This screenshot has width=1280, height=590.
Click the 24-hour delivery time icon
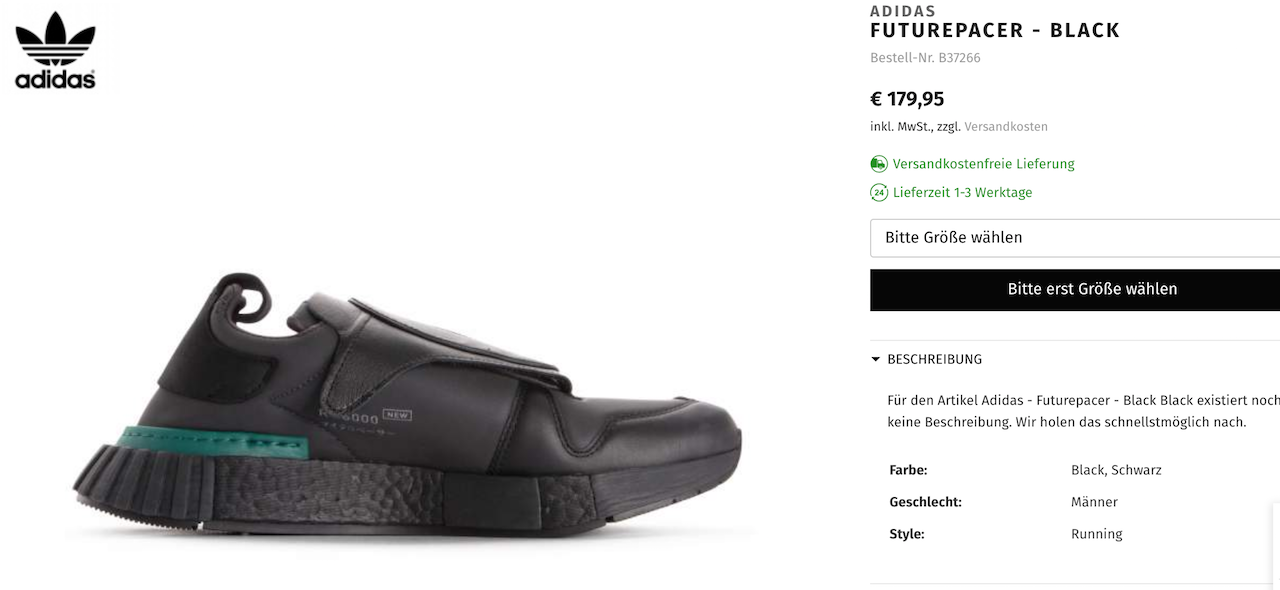(x=879, y=193)
